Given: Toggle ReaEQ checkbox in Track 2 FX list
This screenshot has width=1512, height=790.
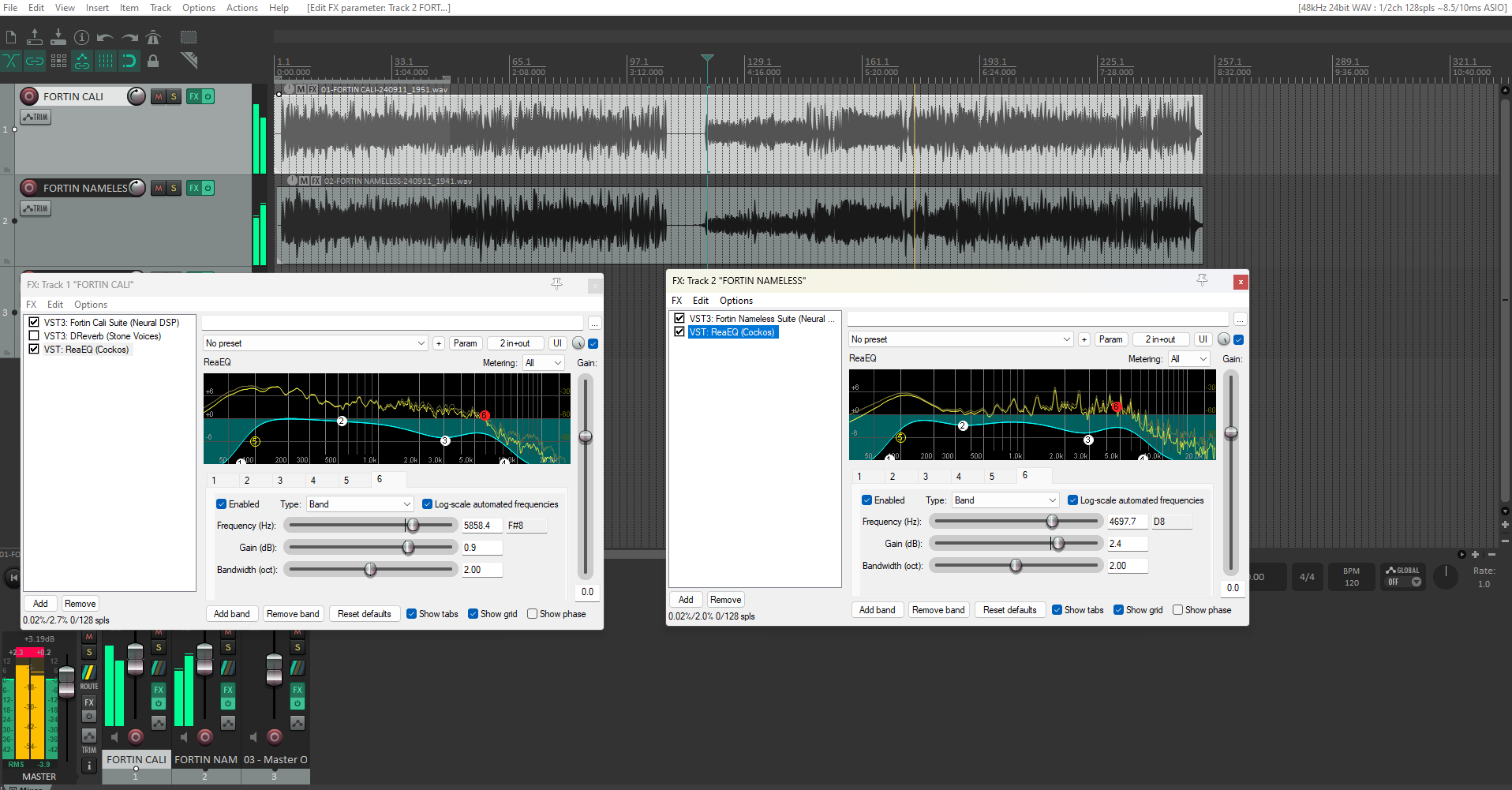Looking at the screenshot, I should coord(679,331).
